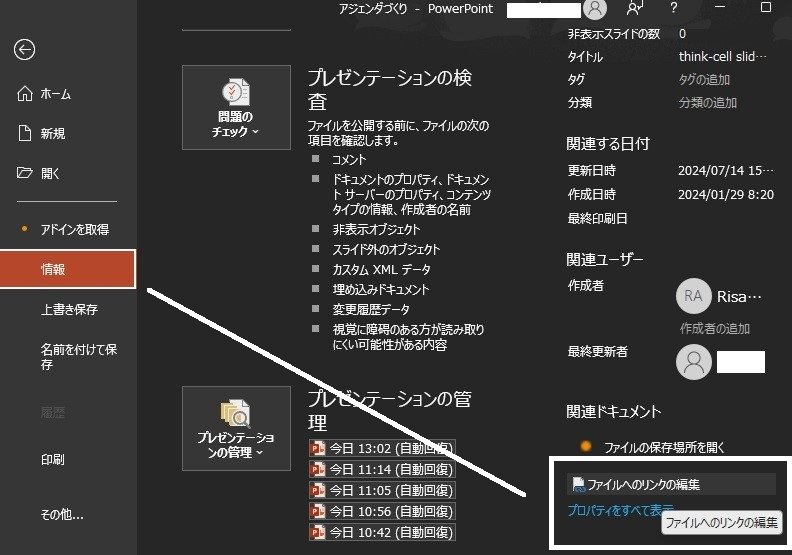Open Help with the question mark icon
The height and width of the screenshot is (555, 792).
[x=673, y=8]
